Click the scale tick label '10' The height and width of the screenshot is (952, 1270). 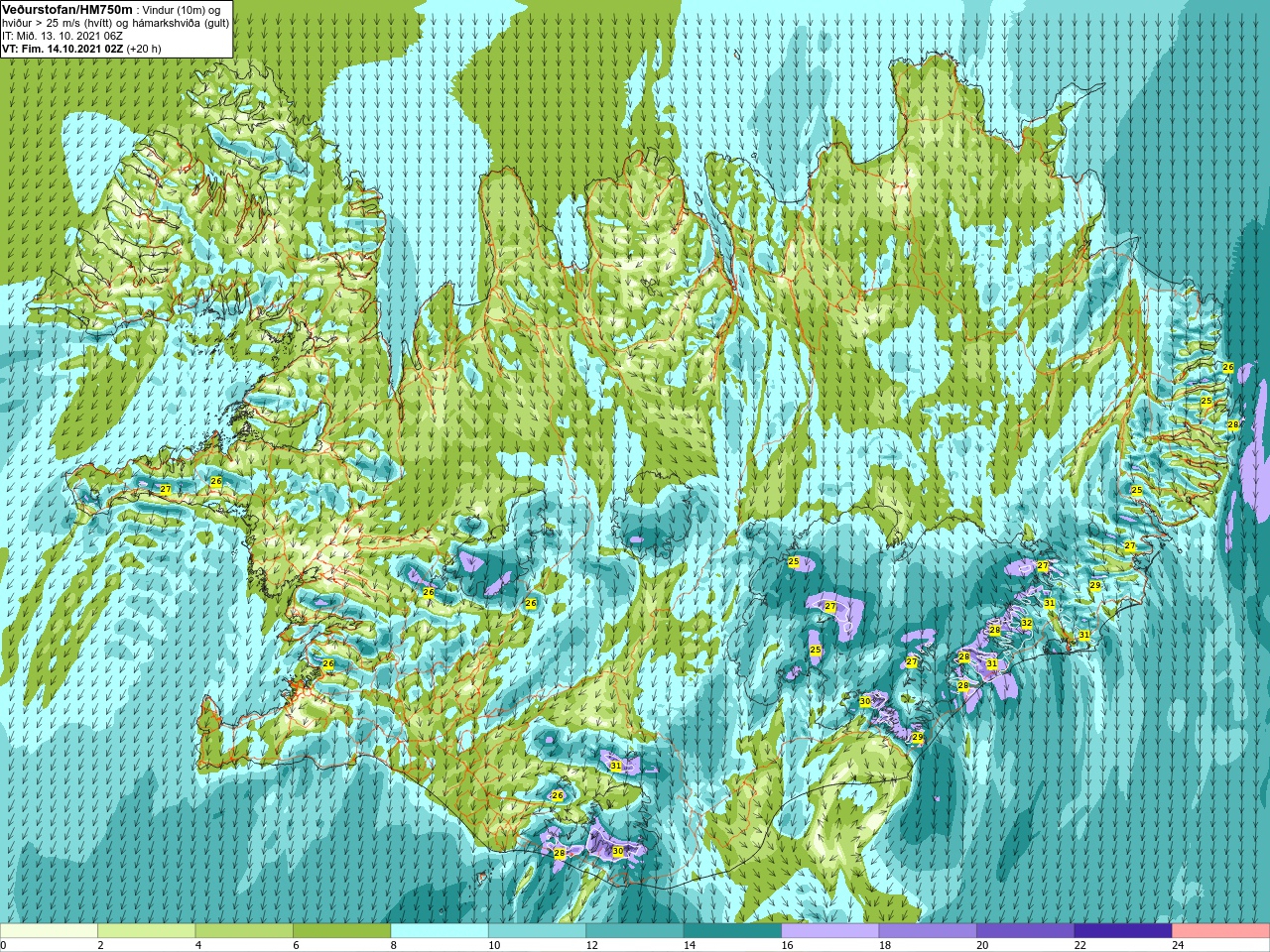494,945
